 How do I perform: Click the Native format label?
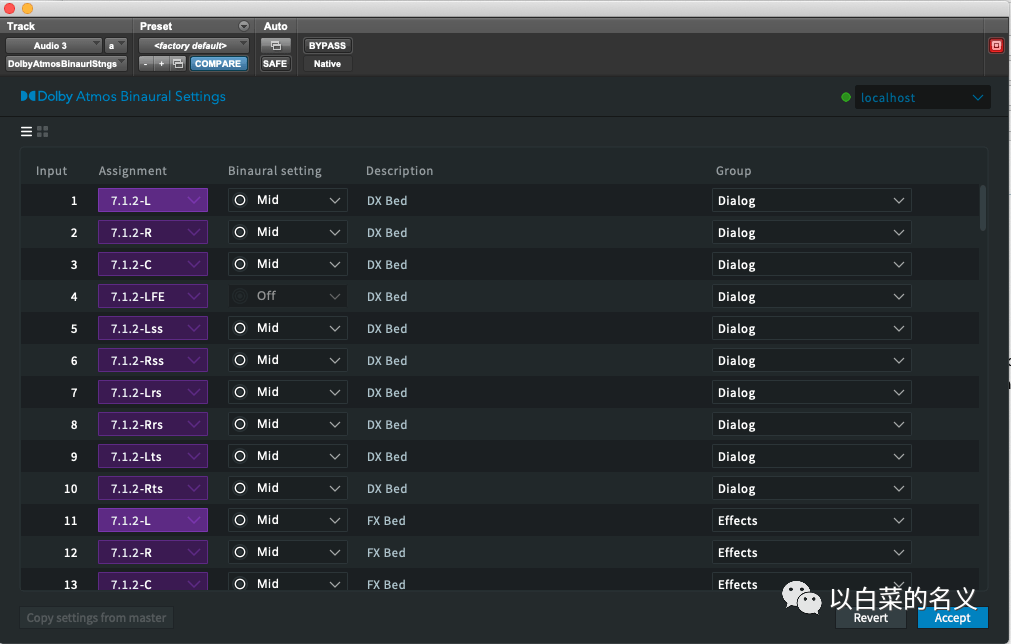[327, 63]
